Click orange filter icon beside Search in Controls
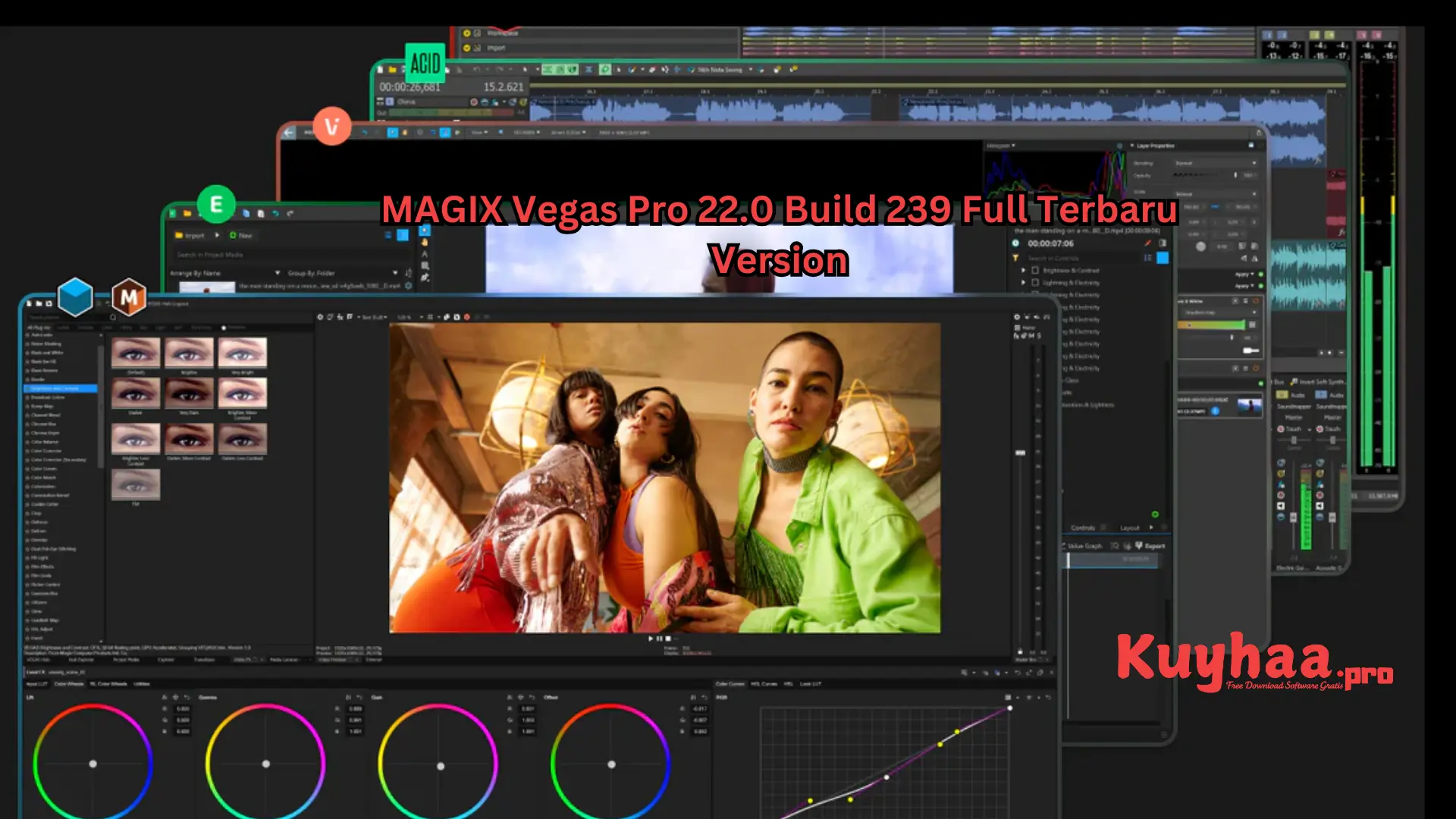The image size is (1456, 819). pyautogui.click(x=1015, y=258)
